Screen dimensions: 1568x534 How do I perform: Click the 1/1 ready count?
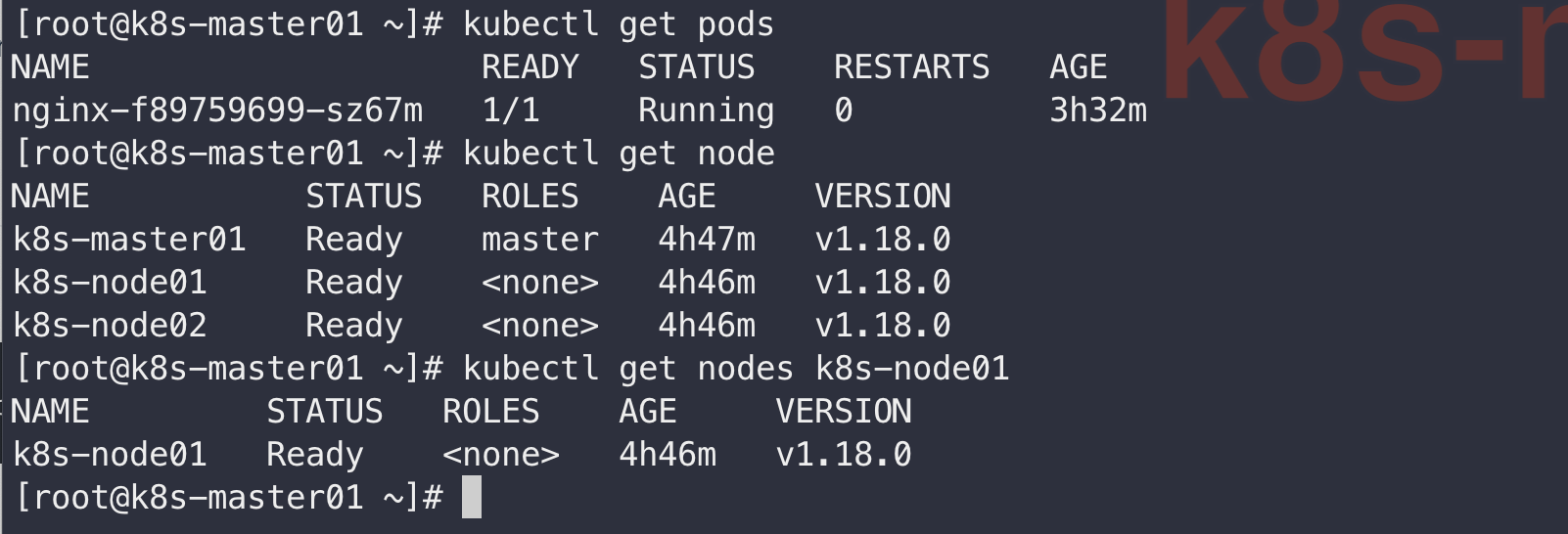pyautogui.click(x=510, y=111)
